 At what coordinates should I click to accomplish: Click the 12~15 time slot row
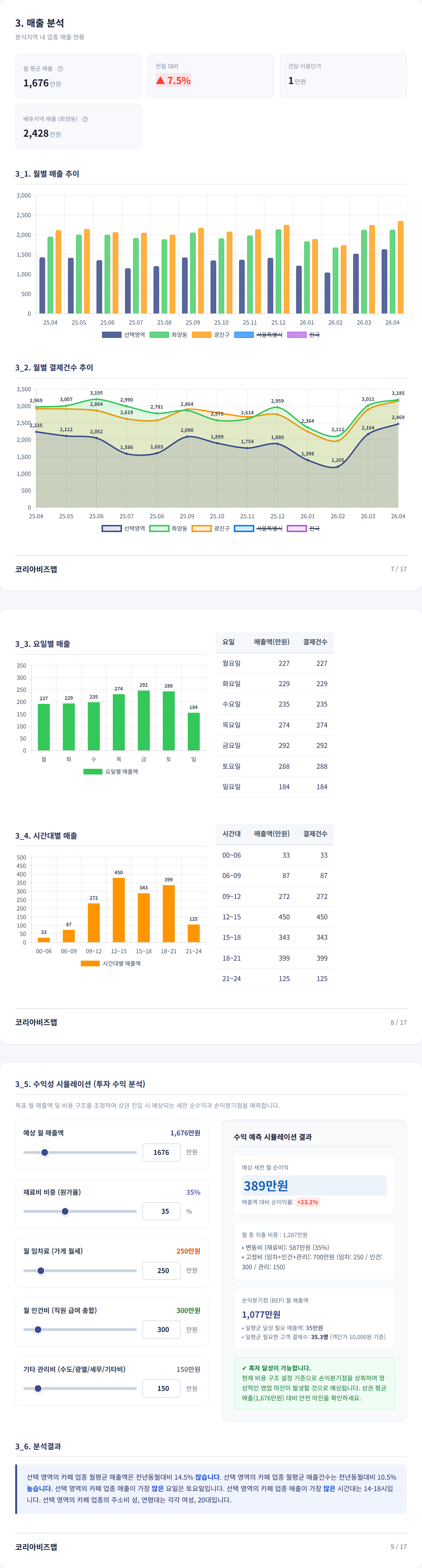coord(275,917)
